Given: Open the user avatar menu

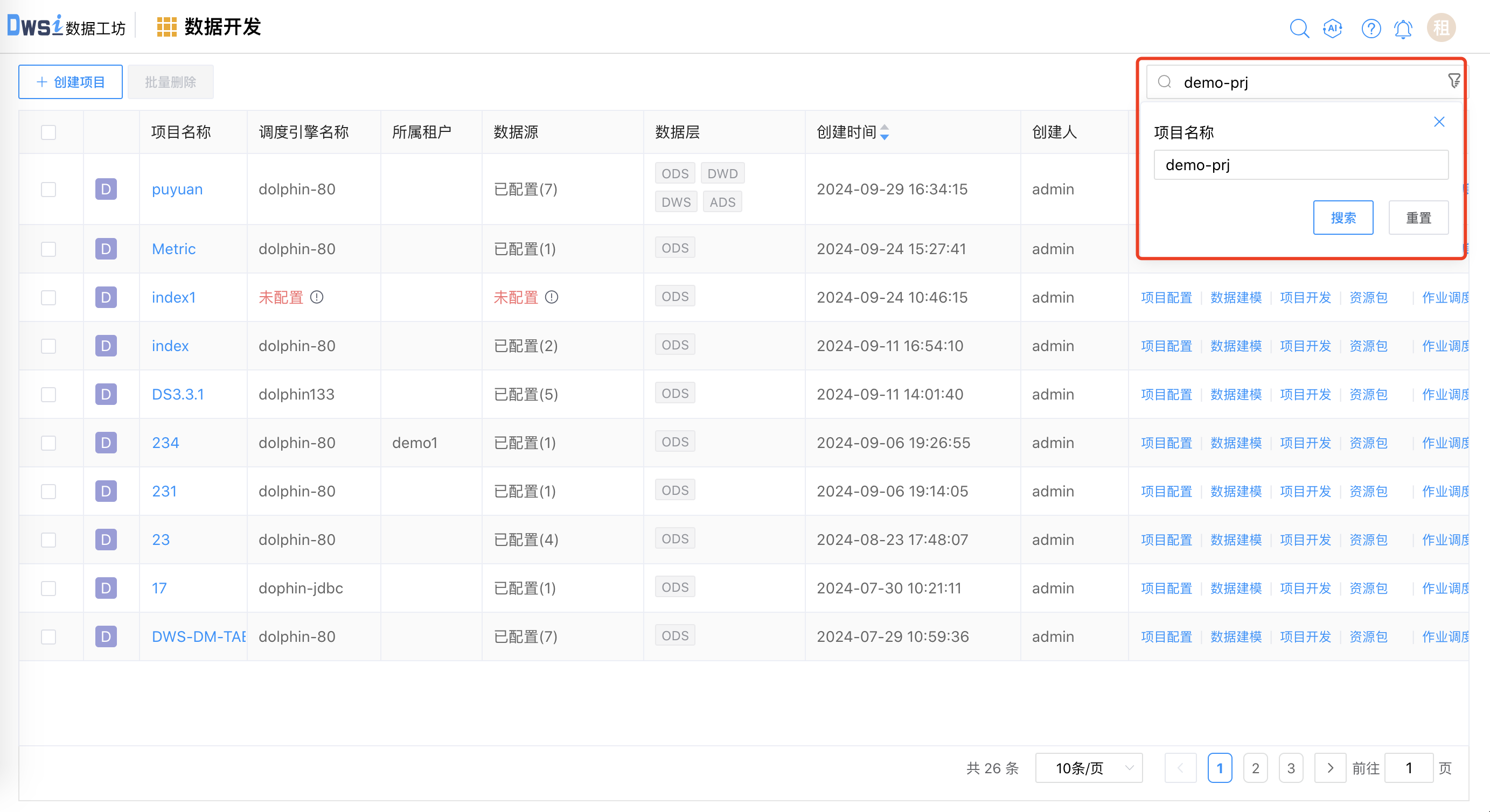Looking at the screenshot, I should pos(1441,28).
